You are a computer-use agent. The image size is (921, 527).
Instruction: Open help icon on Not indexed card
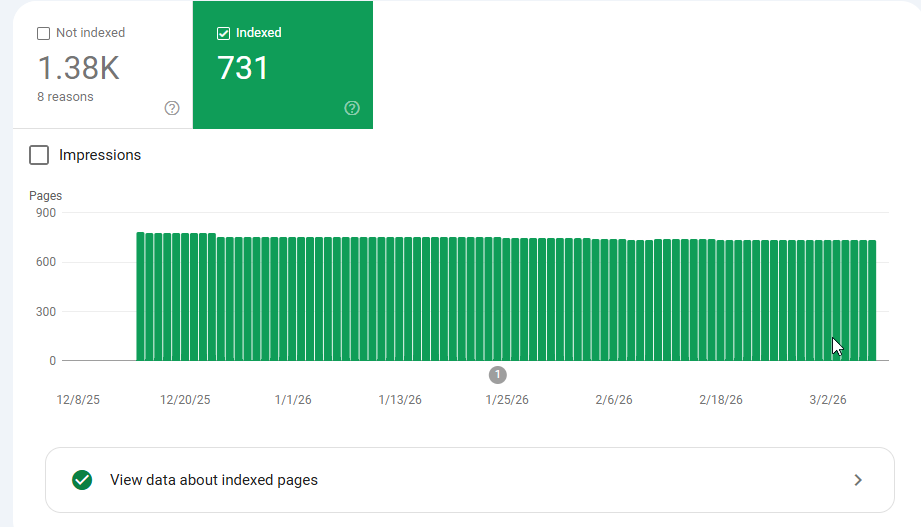click(172, 108)
